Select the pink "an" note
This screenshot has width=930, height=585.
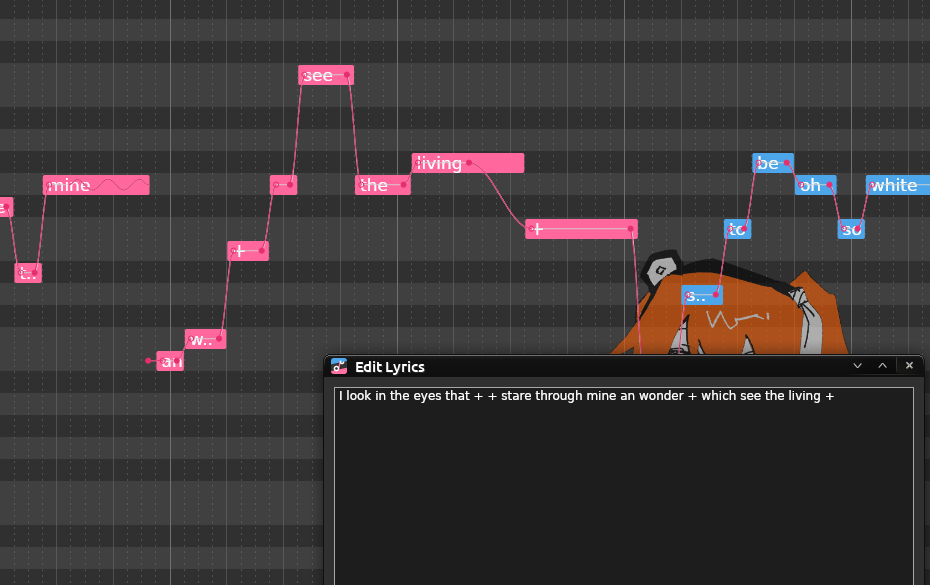(171, 361)
